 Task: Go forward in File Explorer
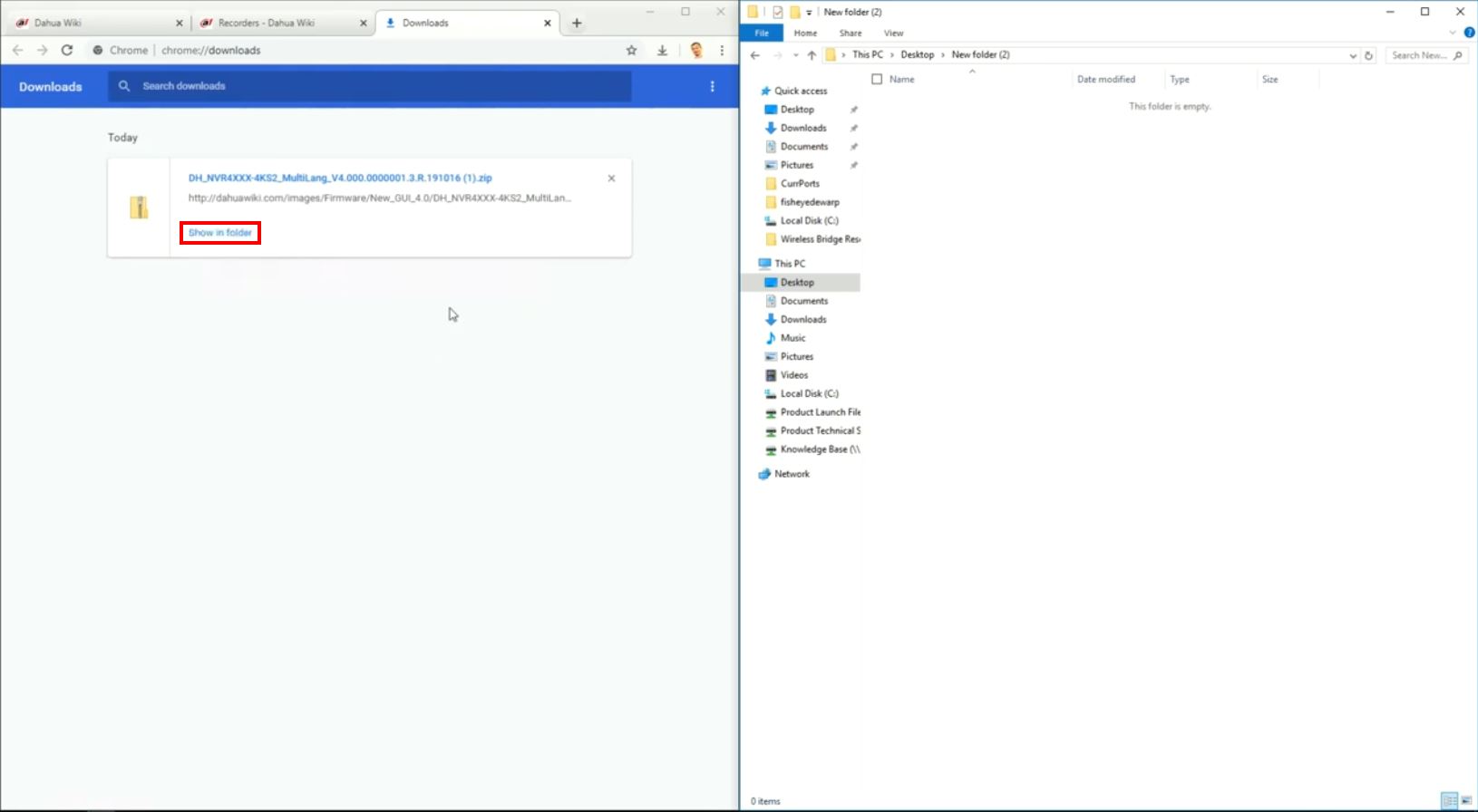pos(777,55)
